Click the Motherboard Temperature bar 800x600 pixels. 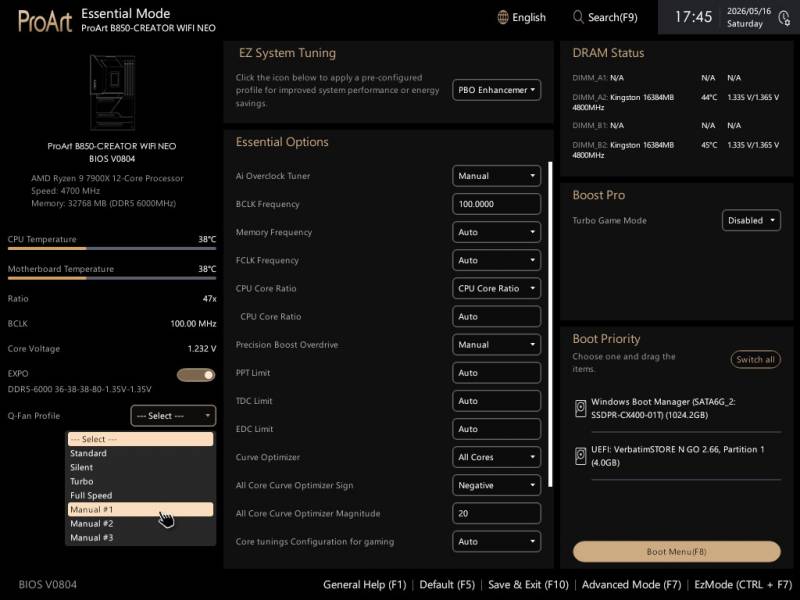pyautogui.click(x=112, y=278)
